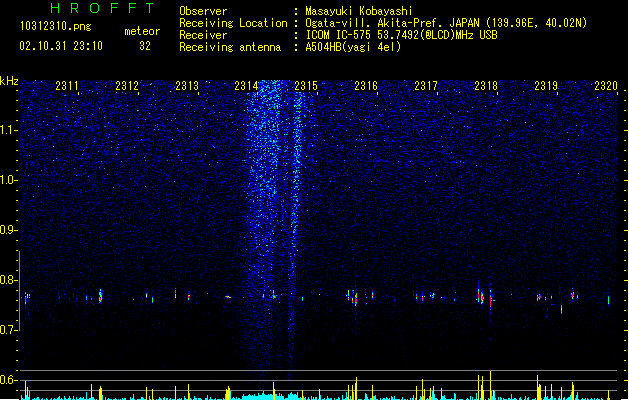629x400 pixels.
Task: Click the 1.0 kHz axis tick label
Action: tap(9, 180)
